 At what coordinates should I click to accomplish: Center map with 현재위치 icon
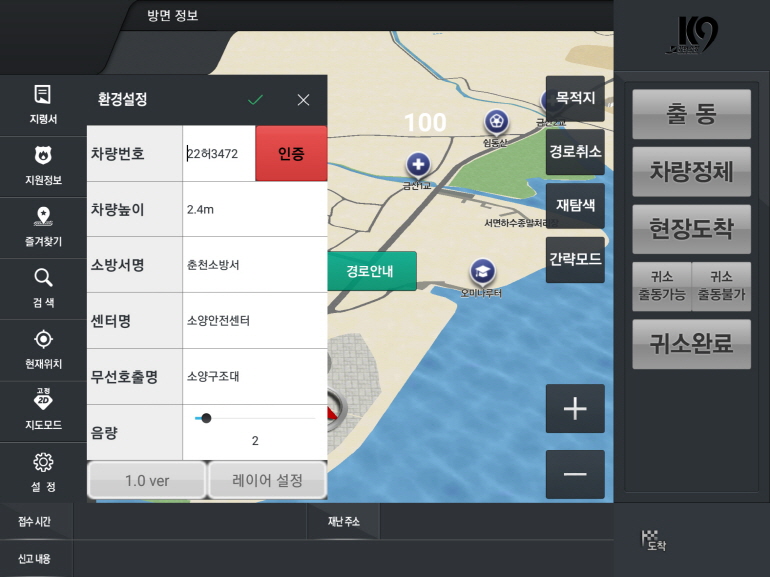[x=42, y=340]
